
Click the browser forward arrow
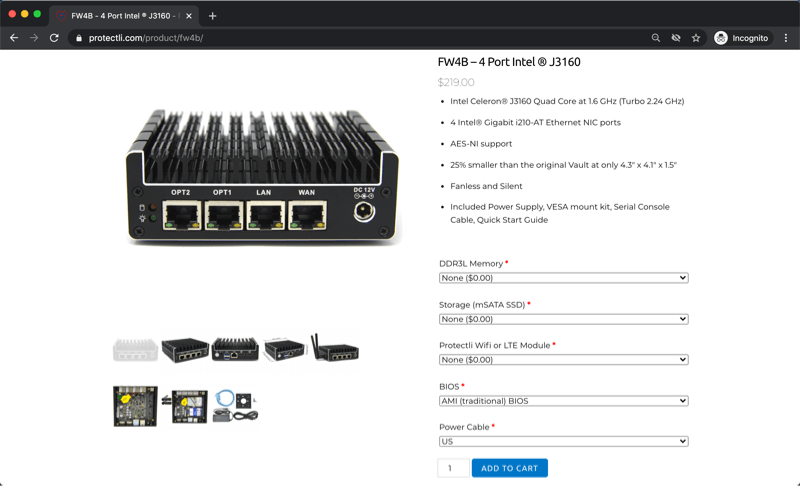(x=34, y=38)
